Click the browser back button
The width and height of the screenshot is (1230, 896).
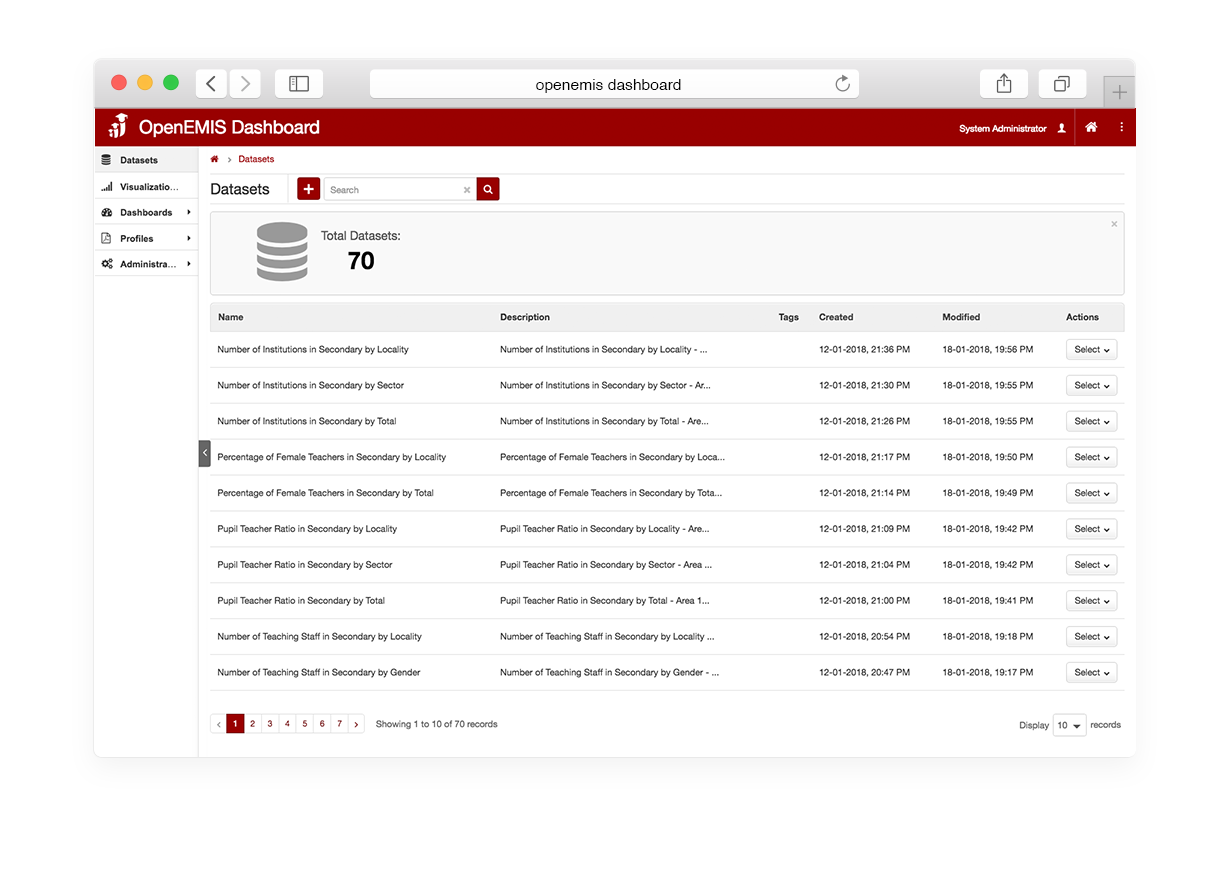211,84
